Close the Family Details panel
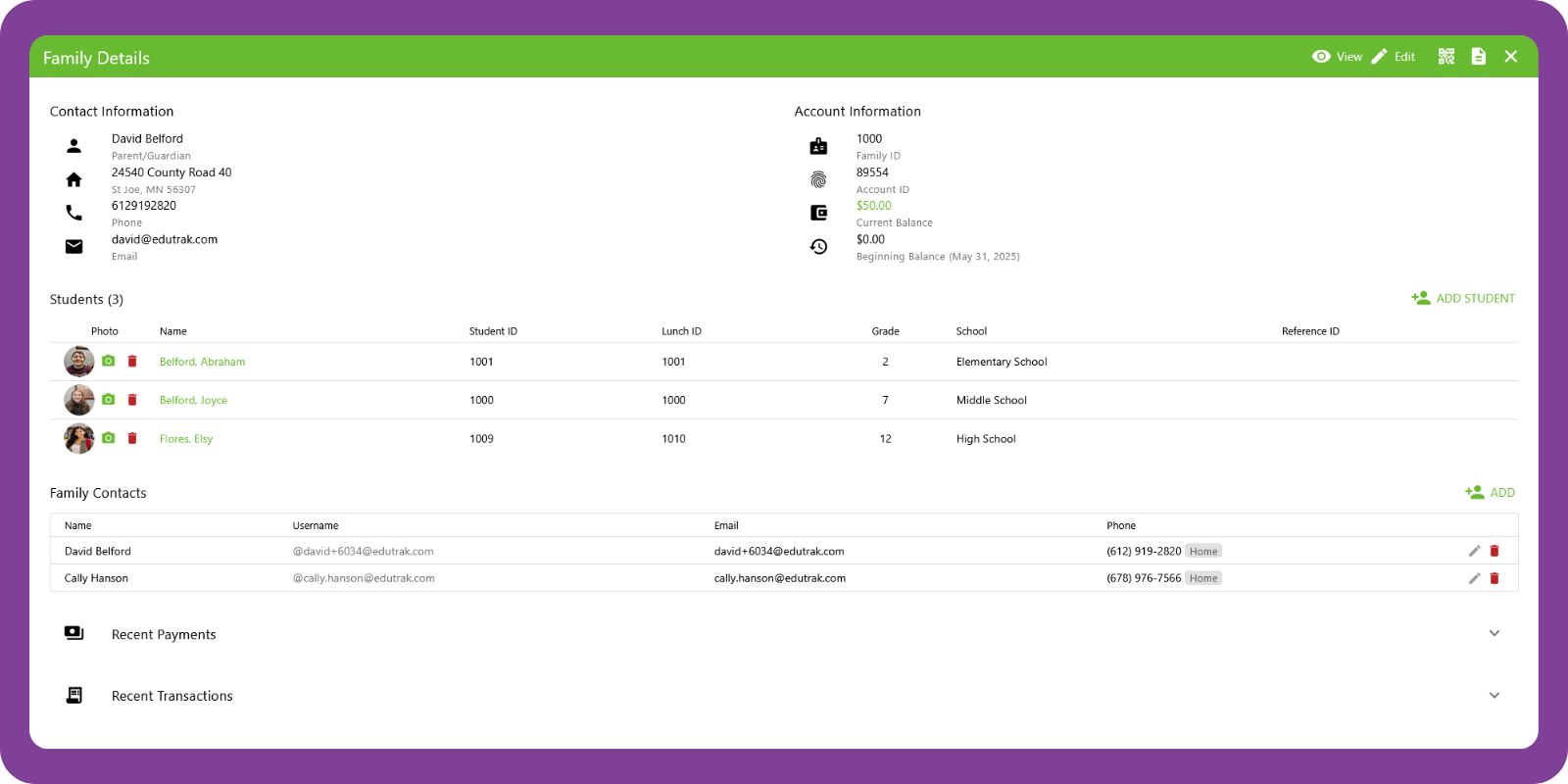 (x=1511, y=57)
